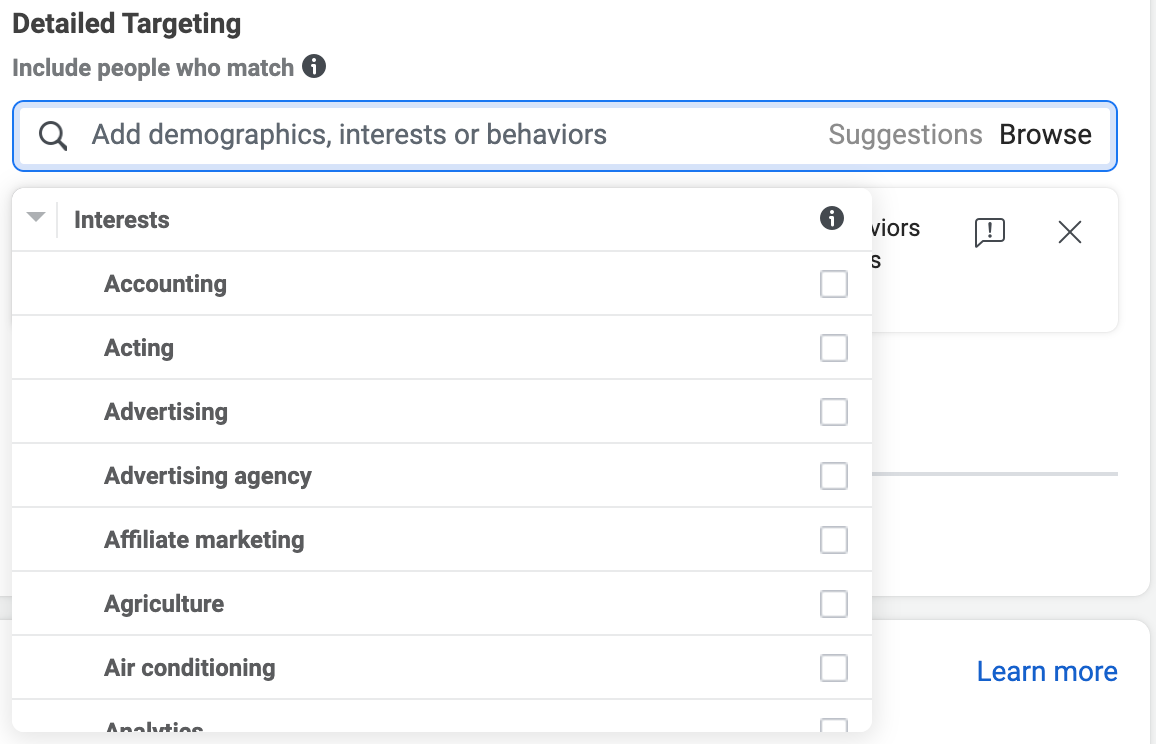Screen dimensions: 1156x744
Task: Check the Agriculture checkbox
Action: [x=834, y=605]
